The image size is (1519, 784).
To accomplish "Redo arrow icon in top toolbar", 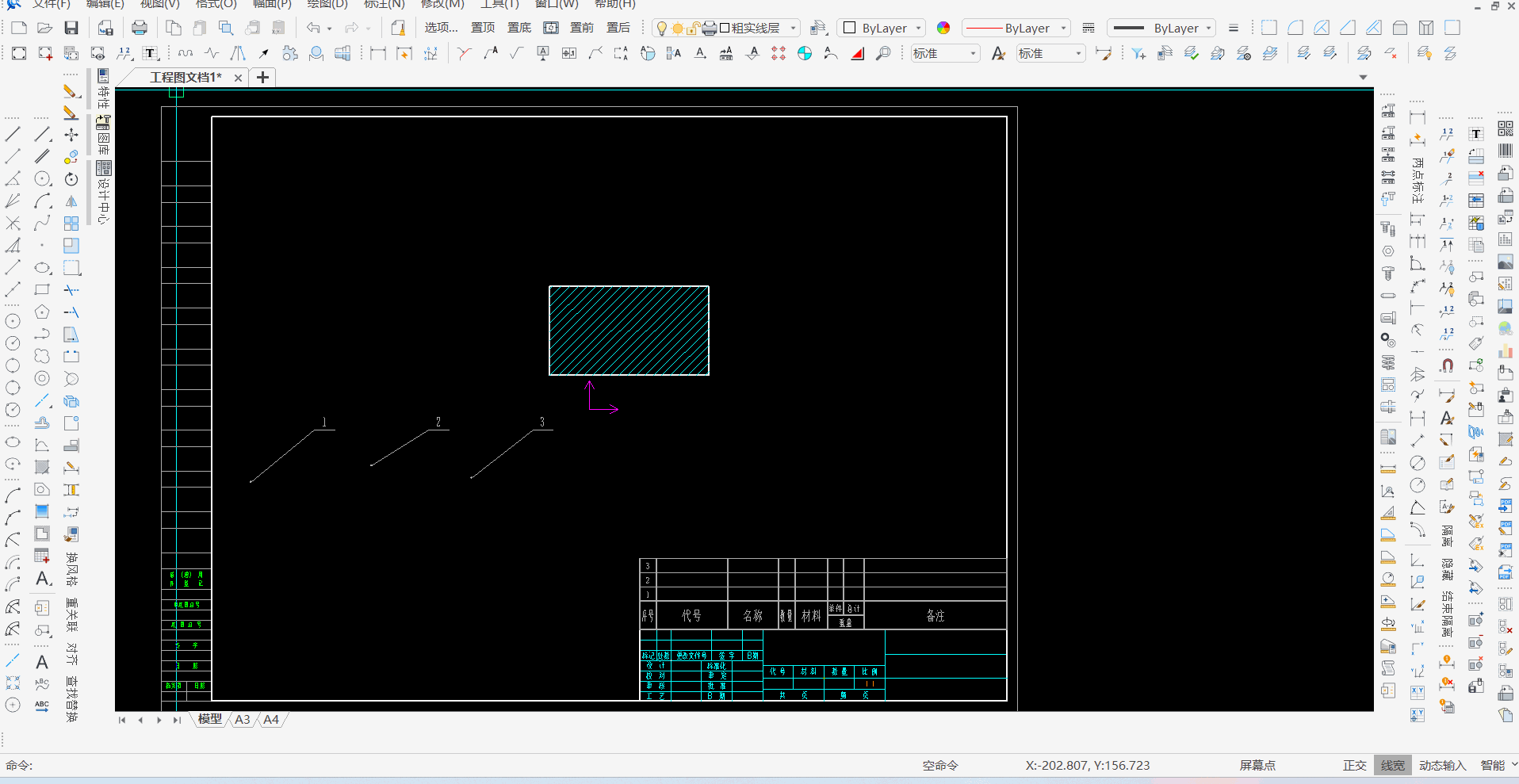I will click(x=352, y=28).
